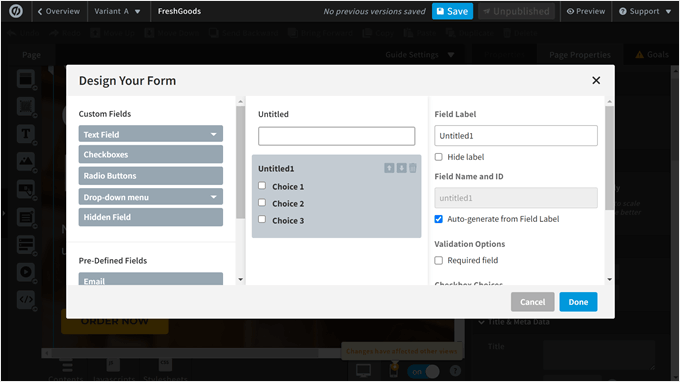Add a Radio Buttons custom field

150,176
